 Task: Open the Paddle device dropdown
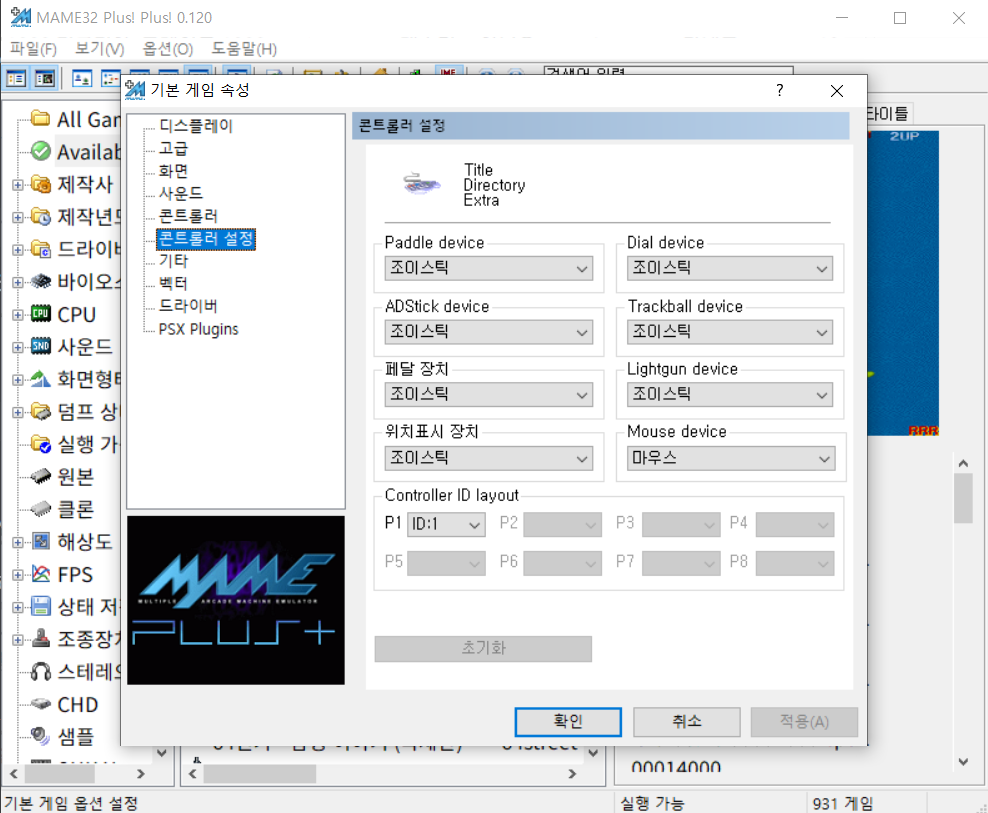pos(488,268)
